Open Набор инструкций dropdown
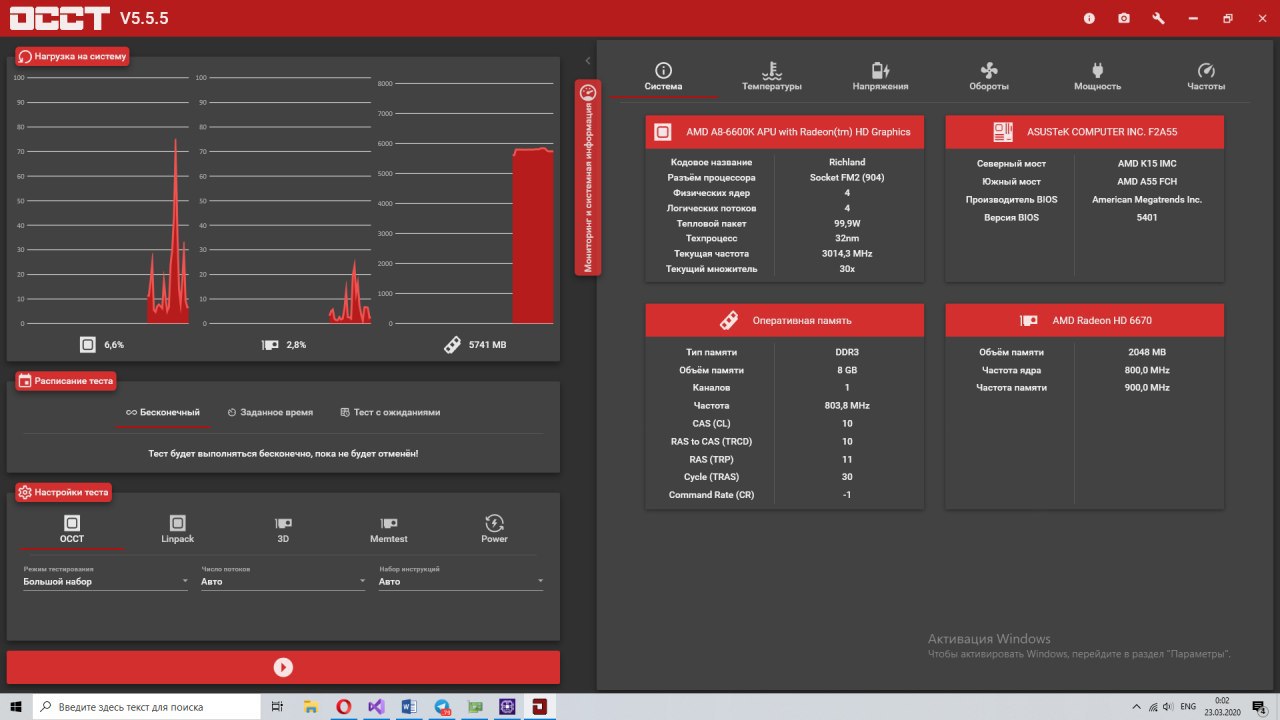The image size is (1280, 720). pyautogui.click(x=461, y=581)
